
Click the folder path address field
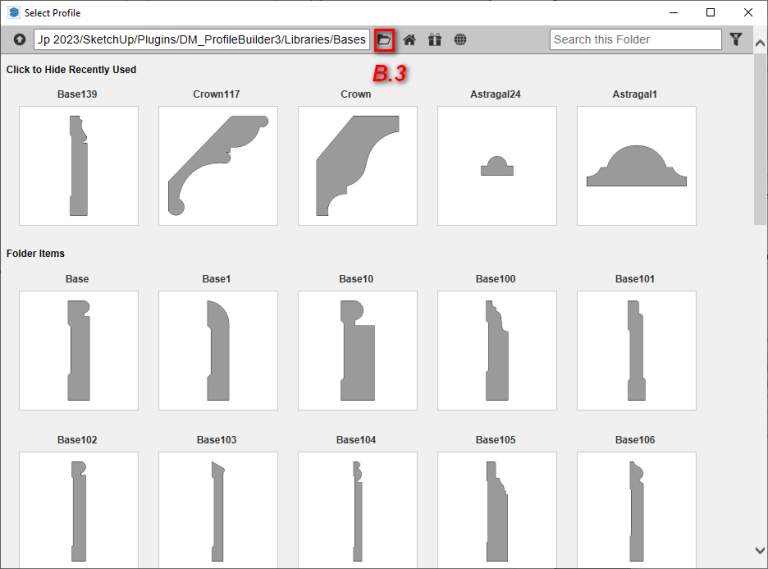[x=202, y=40]
